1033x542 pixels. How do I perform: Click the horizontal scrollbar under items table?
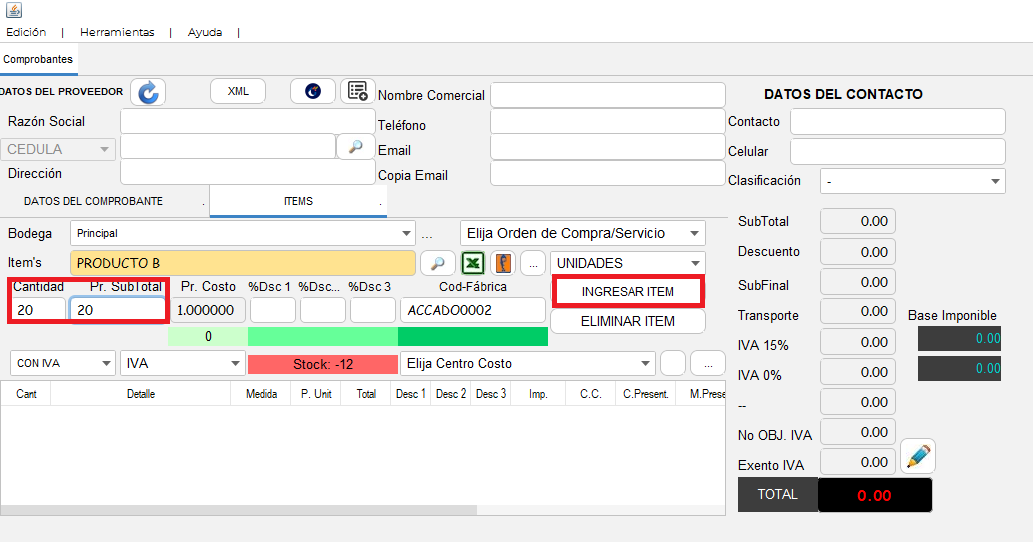(238, 510)
